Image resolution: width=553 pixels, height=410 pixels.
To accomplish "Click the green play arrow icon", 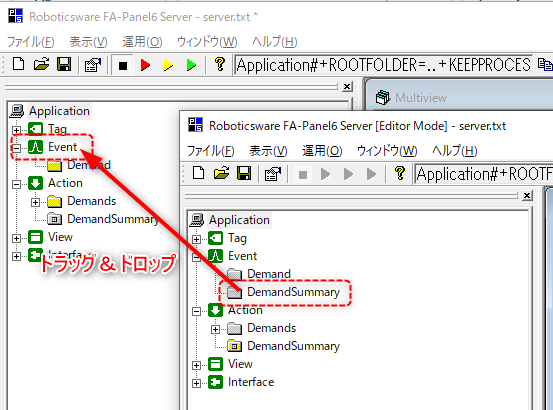I will 191,65.
